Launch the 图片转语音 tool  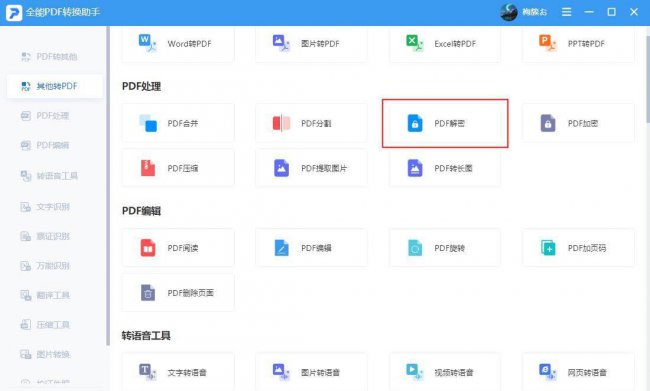(311, 372)
